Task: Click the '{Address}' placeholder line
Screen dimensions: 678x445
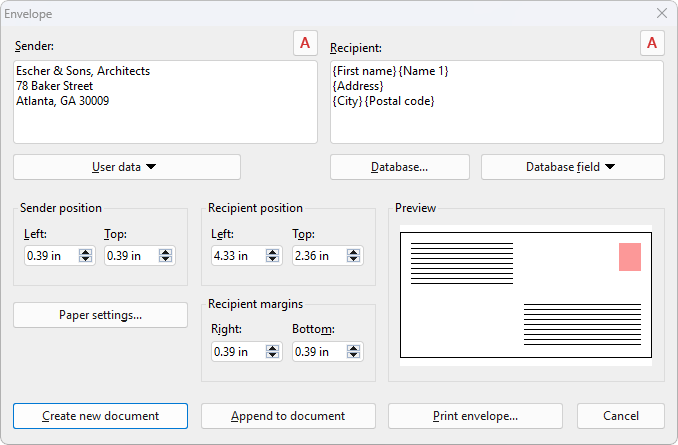Action: [x=358, y=86]
